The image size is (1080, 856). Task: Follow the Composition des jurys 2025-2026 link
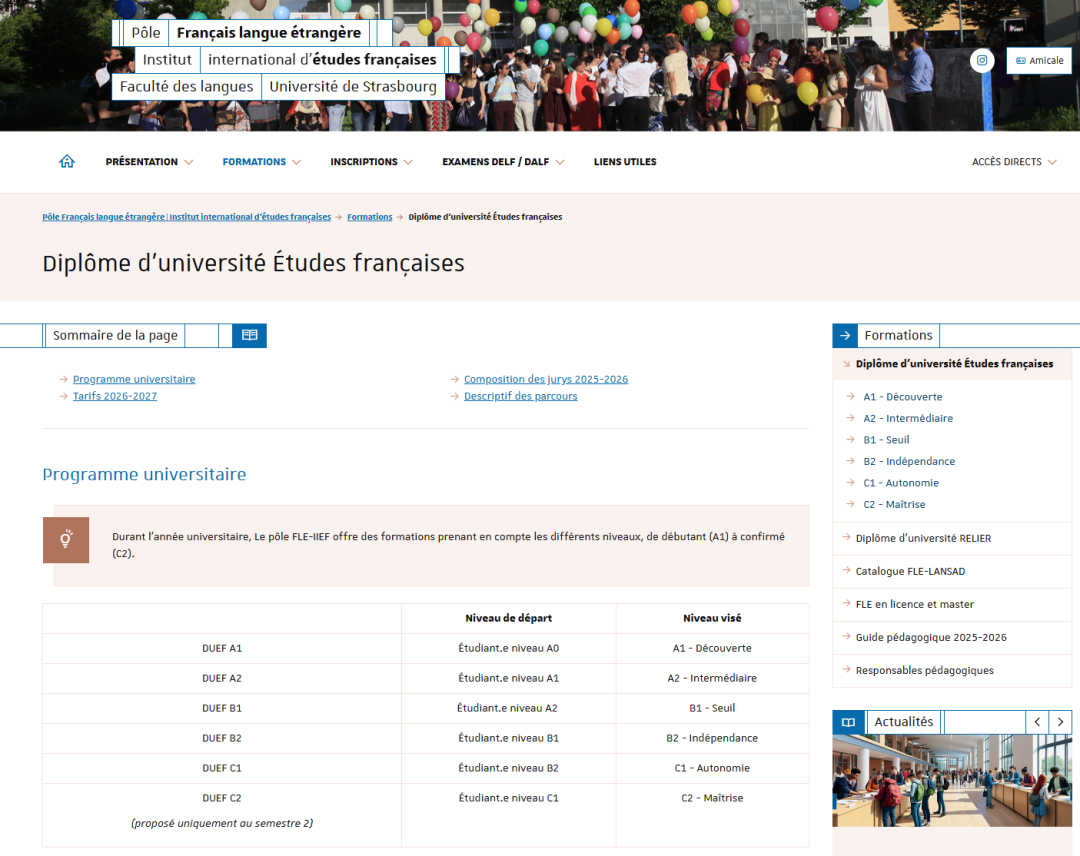pos(546,379)
